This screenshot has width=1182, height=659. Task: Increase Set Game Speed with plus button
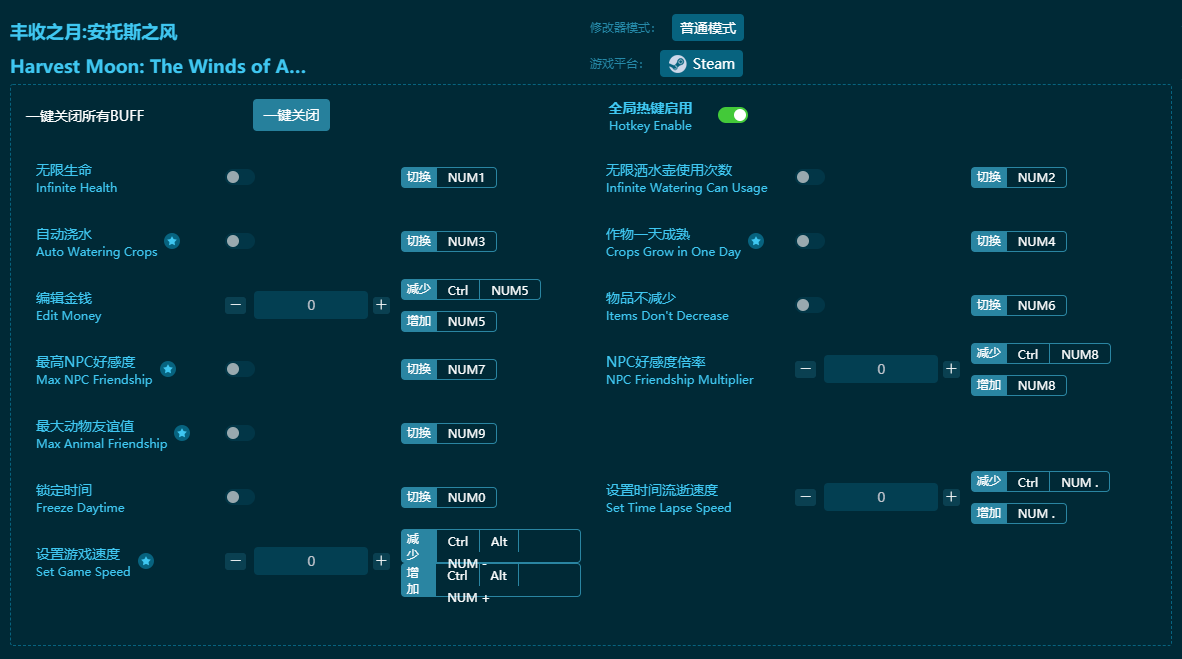(x=381, y=561)
